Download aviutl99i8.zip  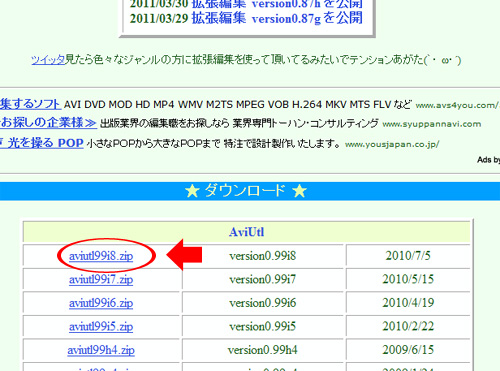[x=101, y=256]
